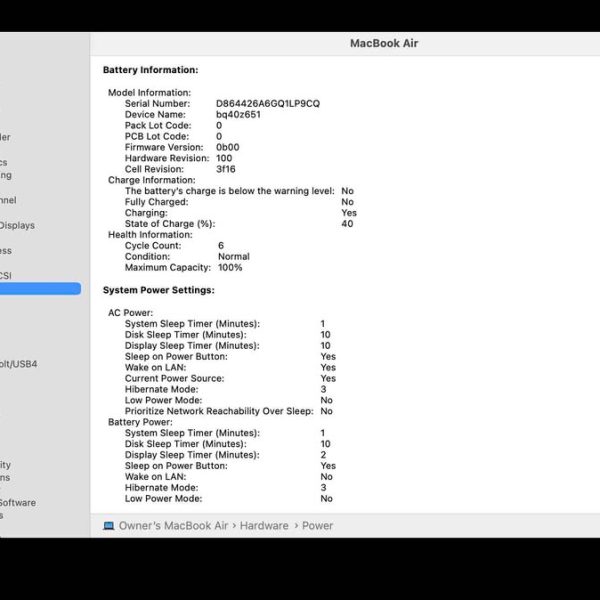Click the laptop icon in path bar
The image size is (600, 600).
109,526
